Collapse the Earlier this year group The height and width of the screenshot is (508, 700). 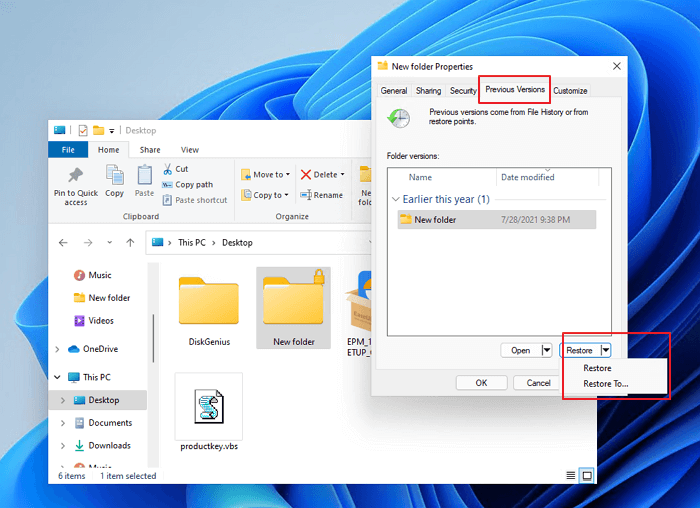point(397,199)
